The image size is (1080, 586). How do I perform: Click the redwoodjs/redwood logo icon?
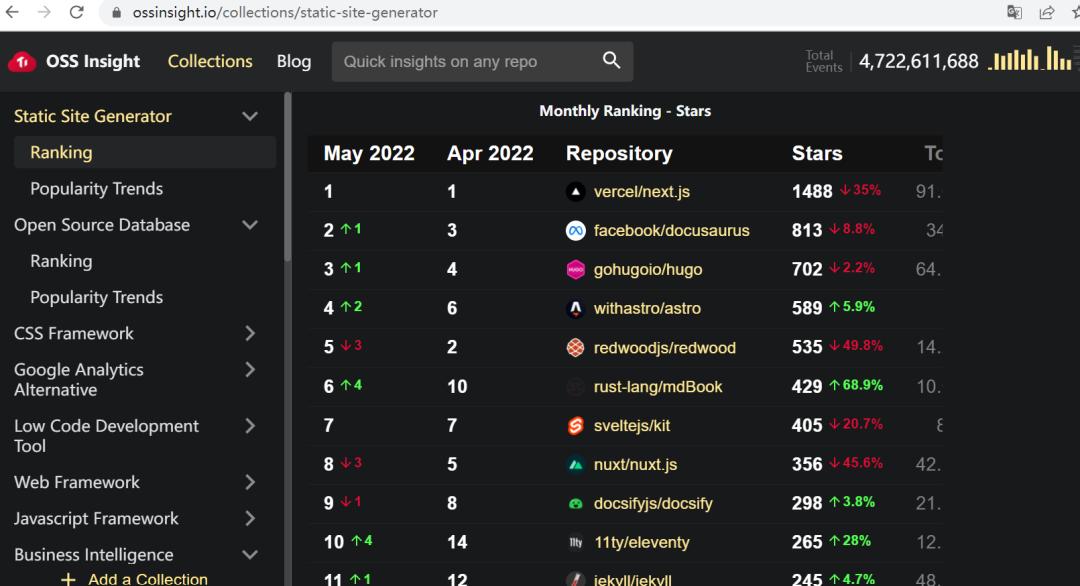575,348
